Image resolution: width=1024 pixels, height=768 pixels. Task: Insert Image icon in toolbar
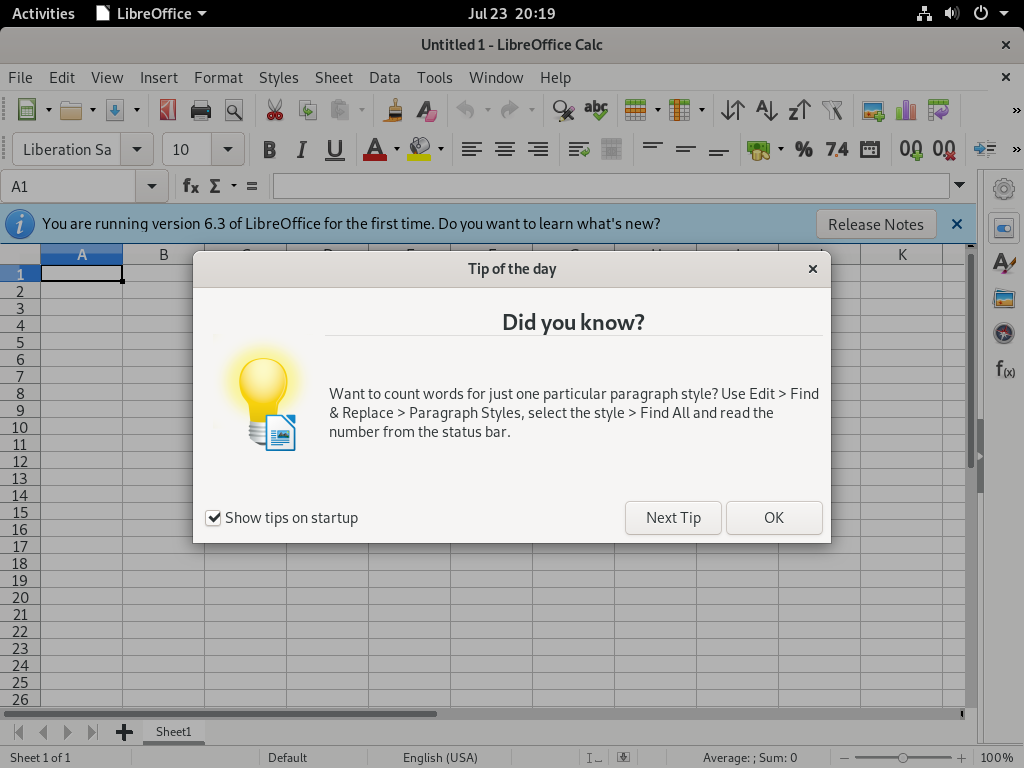coord(873,110)
